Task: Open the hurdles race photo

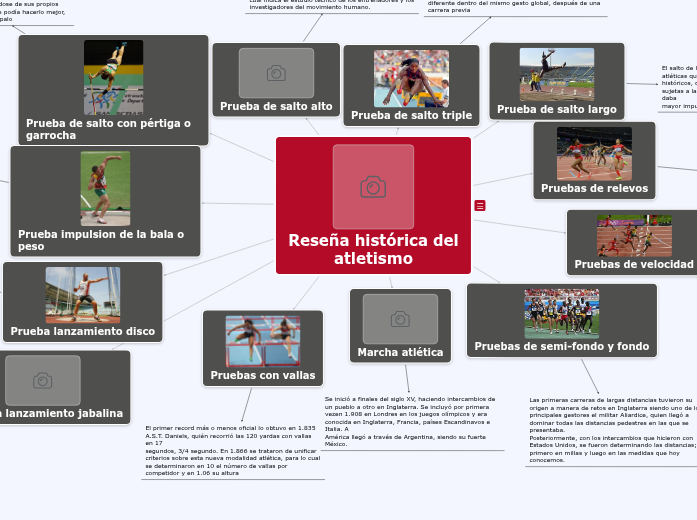Action: click(x=262, y=341)
